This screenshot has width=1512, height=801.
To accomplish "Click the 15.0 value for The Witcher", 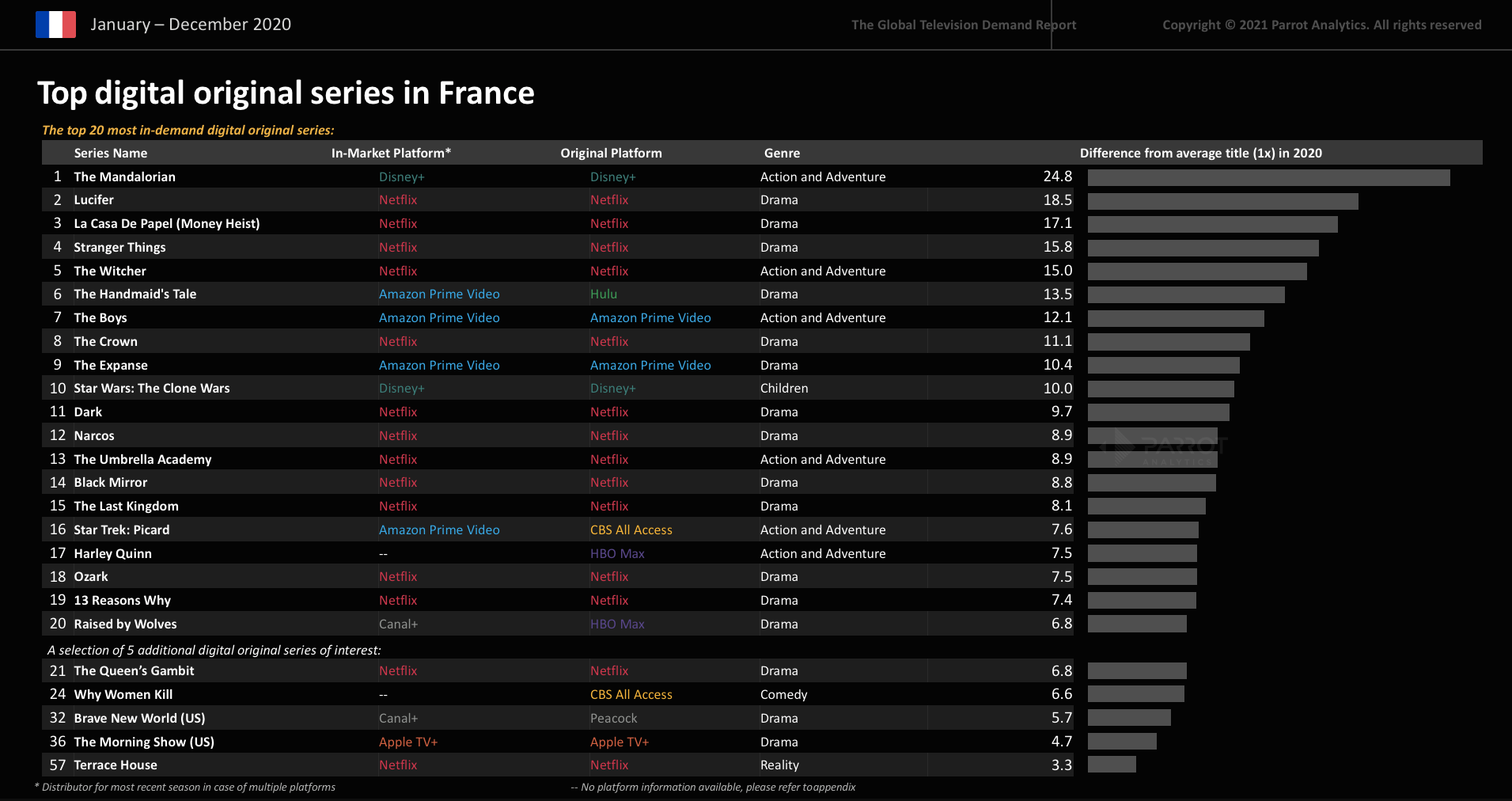I will [x=1058, y=271].
